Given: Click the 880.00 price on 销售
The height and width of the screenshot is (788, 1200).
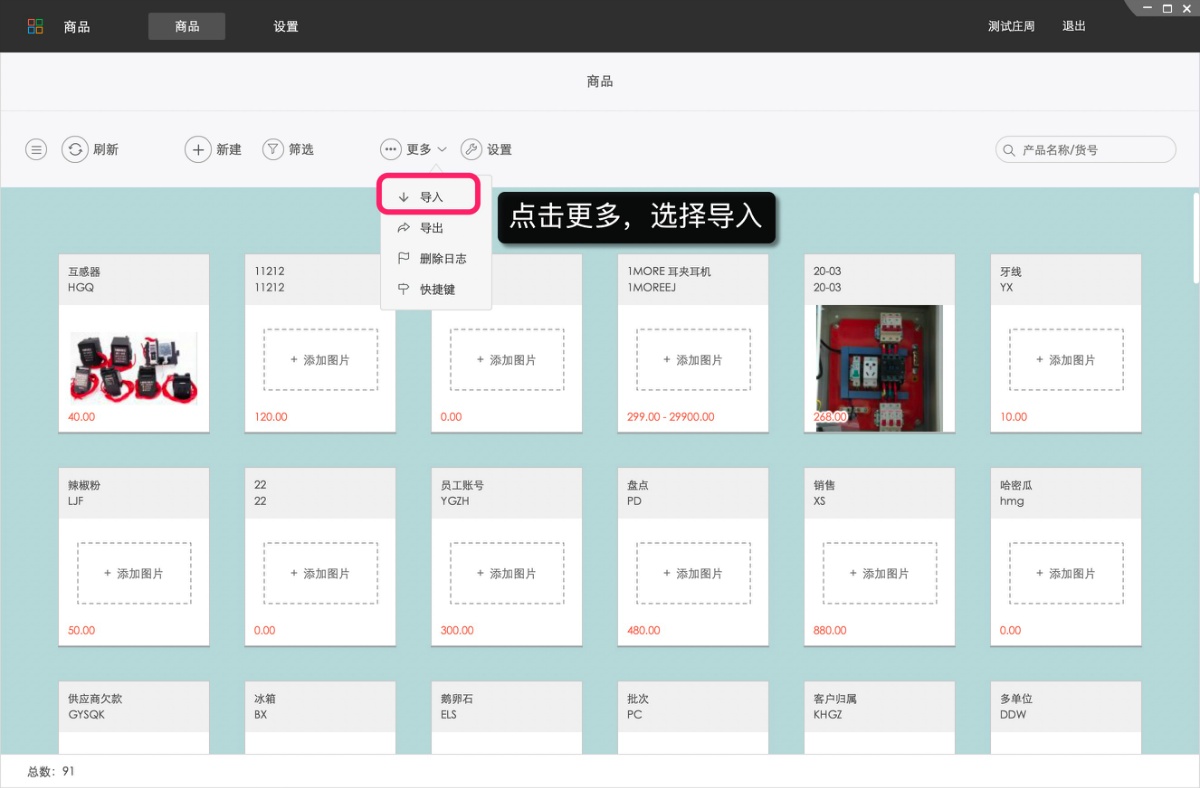Looking at the screenshot, I should click(x=830, y=630).
